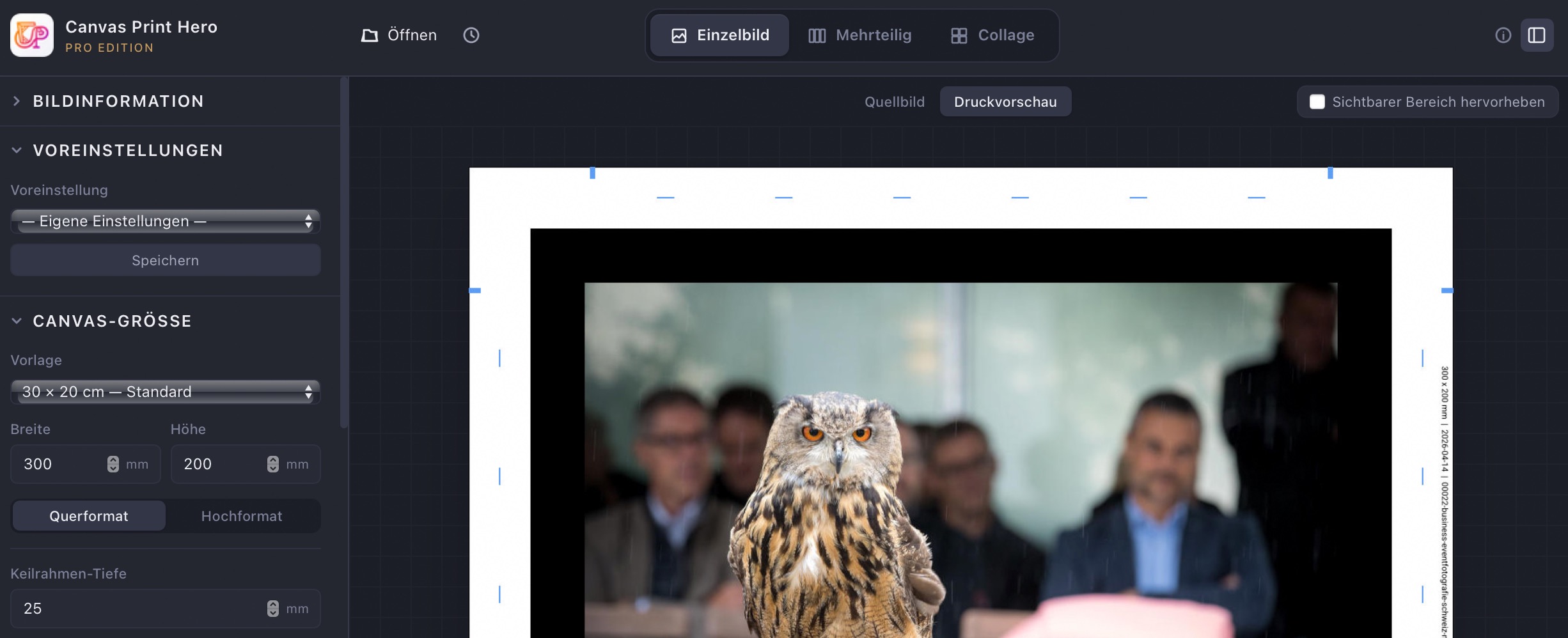Open recent files history clock icon
1568x638 pixels.
(471, 35)
